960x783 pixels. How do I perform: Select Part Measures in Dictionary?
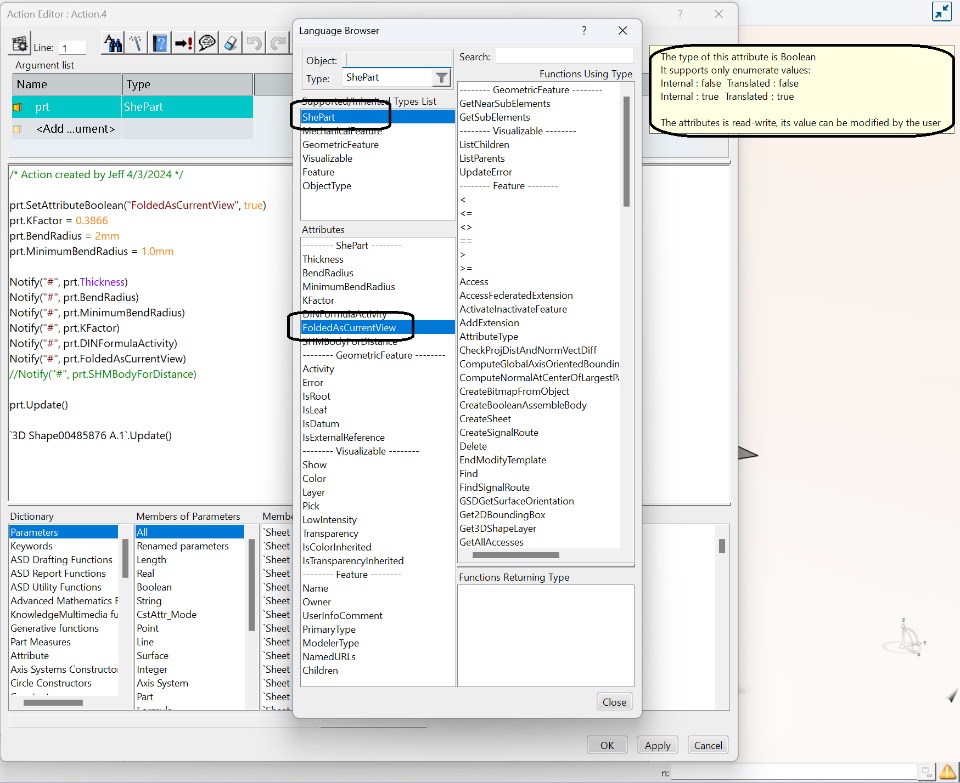coord(40,642)
